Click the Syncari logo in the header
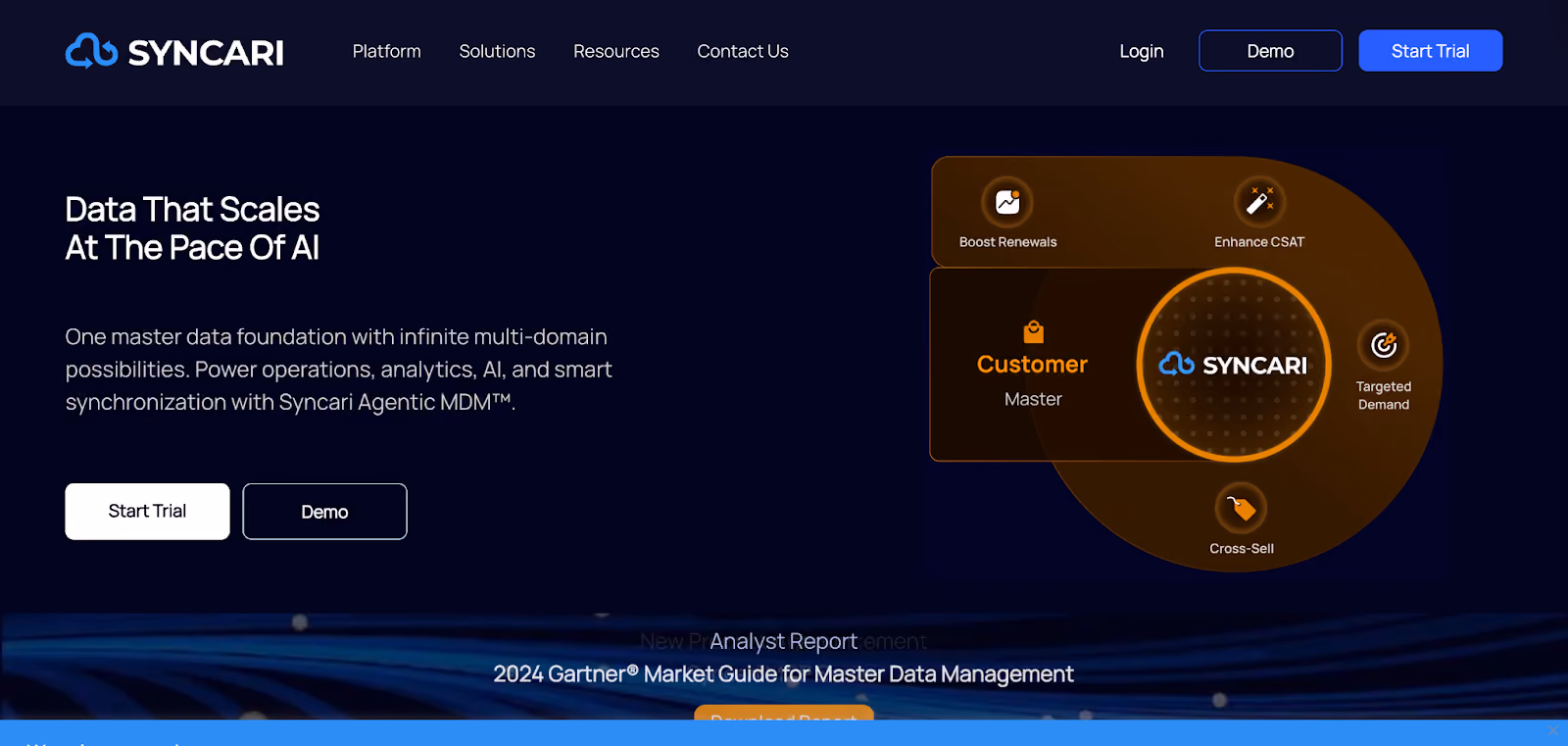Viewport: 1568px width, 746px height. pos(174,51)
